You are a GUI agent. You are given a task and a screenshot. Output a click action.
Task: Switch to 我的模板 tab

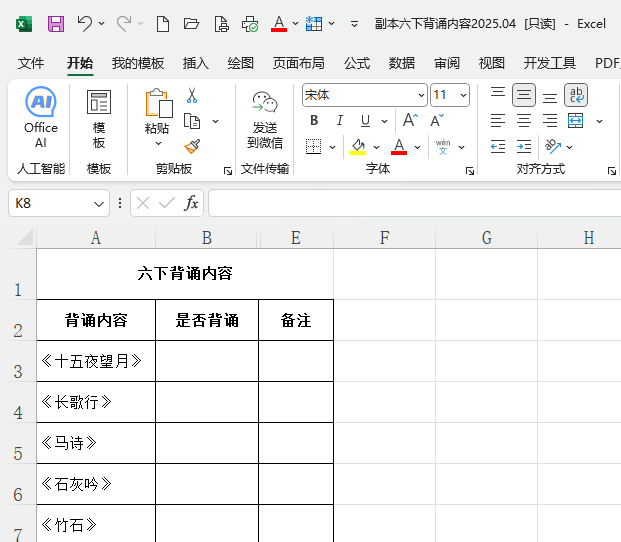click(138, 63)
